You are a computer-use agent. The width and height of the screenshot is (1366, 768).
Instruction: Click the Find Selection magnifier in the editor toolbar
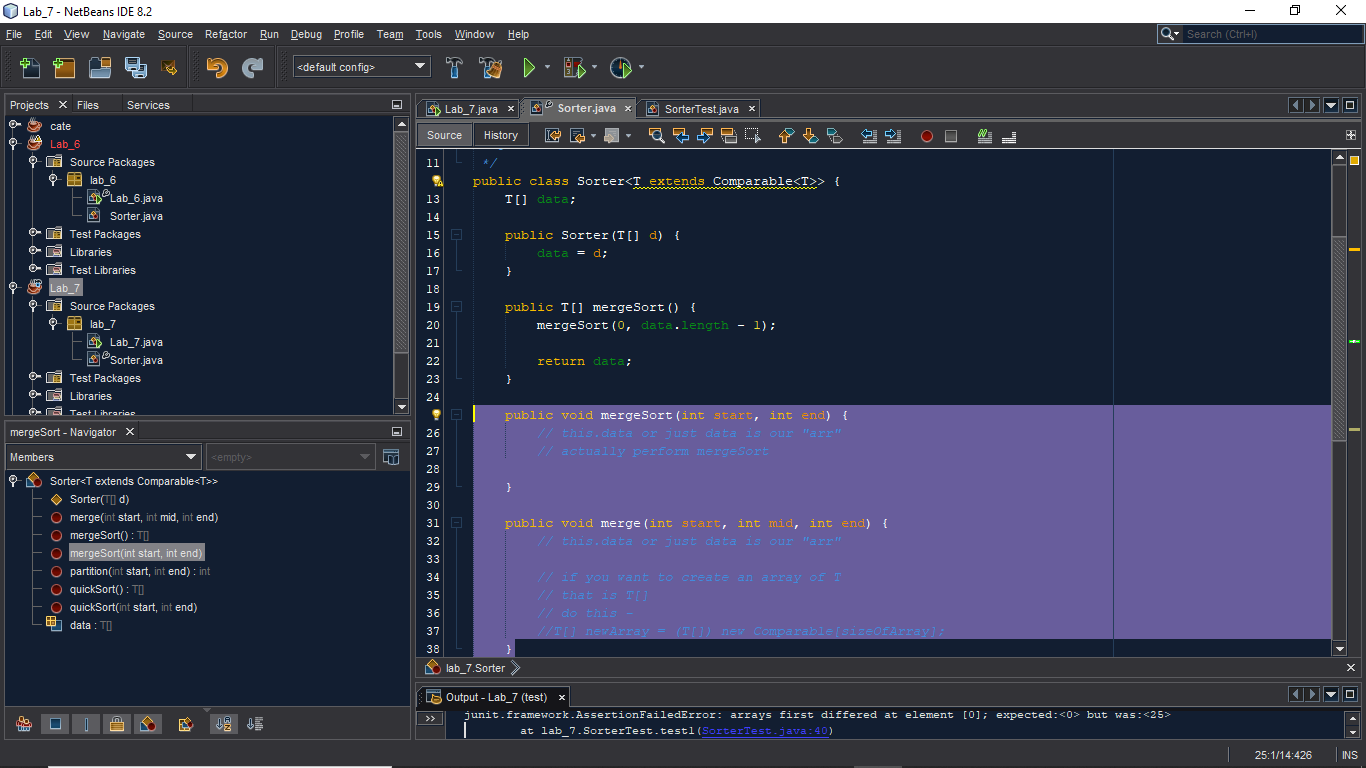pyautogui.click(x=657, y=135)
